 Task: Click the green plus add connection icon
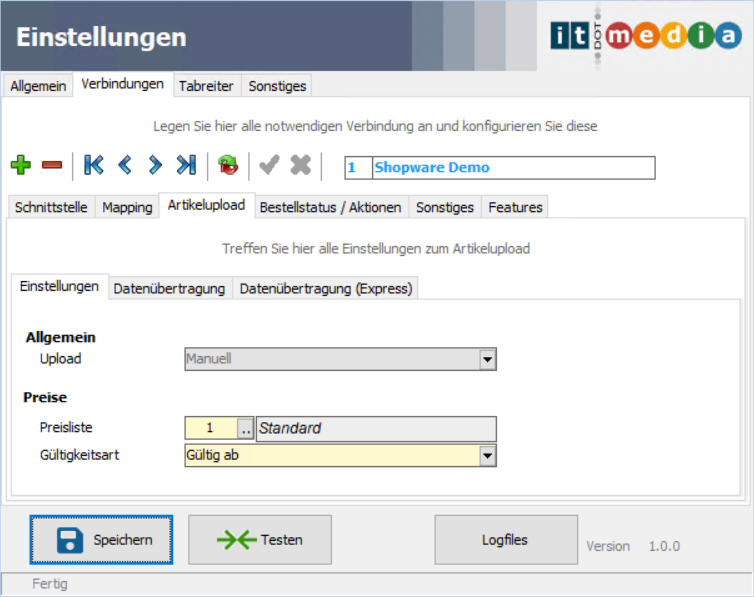click(21, 165)
